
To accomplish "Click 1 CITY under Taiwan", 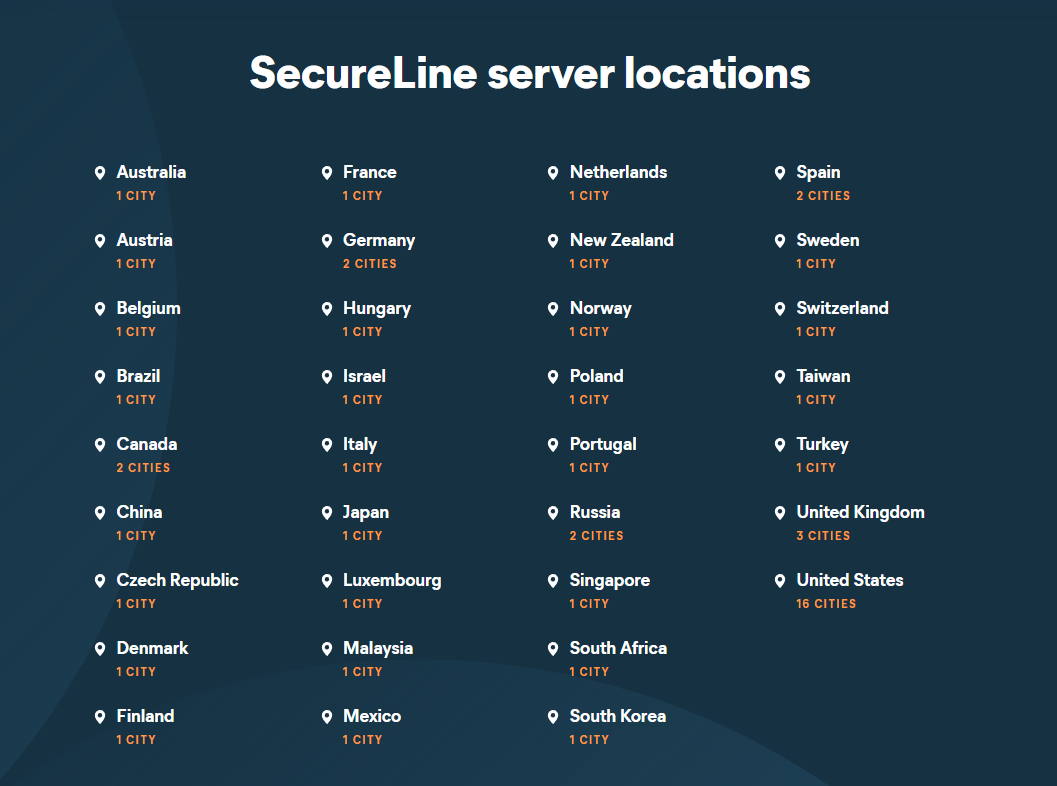I will (x=816, y=400).
